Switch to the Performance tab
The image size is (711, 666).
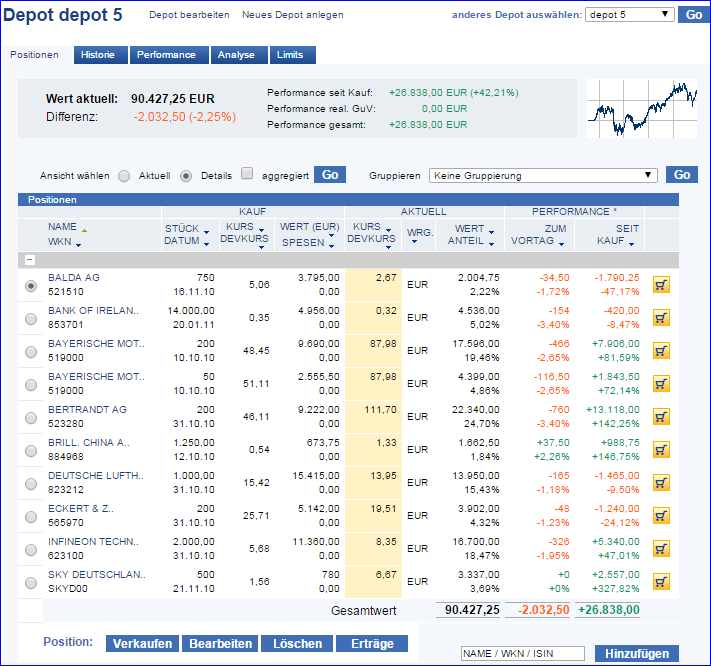click(169, 55)
